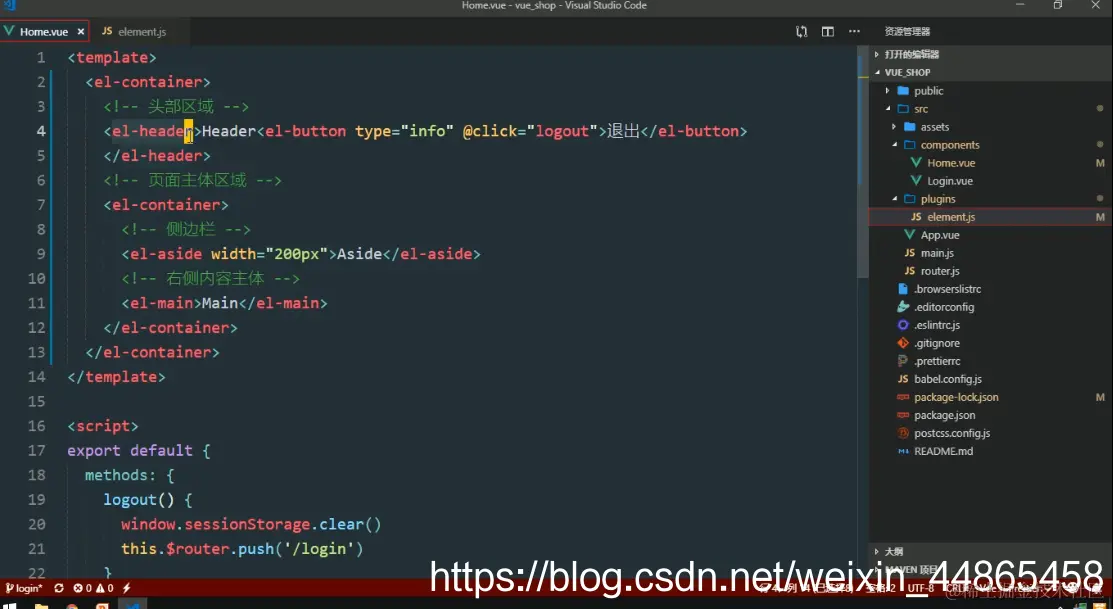Screen dimensions: 1113x609
Task: Open App.vue via its Vue file icon
Action: (x=909, y=235)
